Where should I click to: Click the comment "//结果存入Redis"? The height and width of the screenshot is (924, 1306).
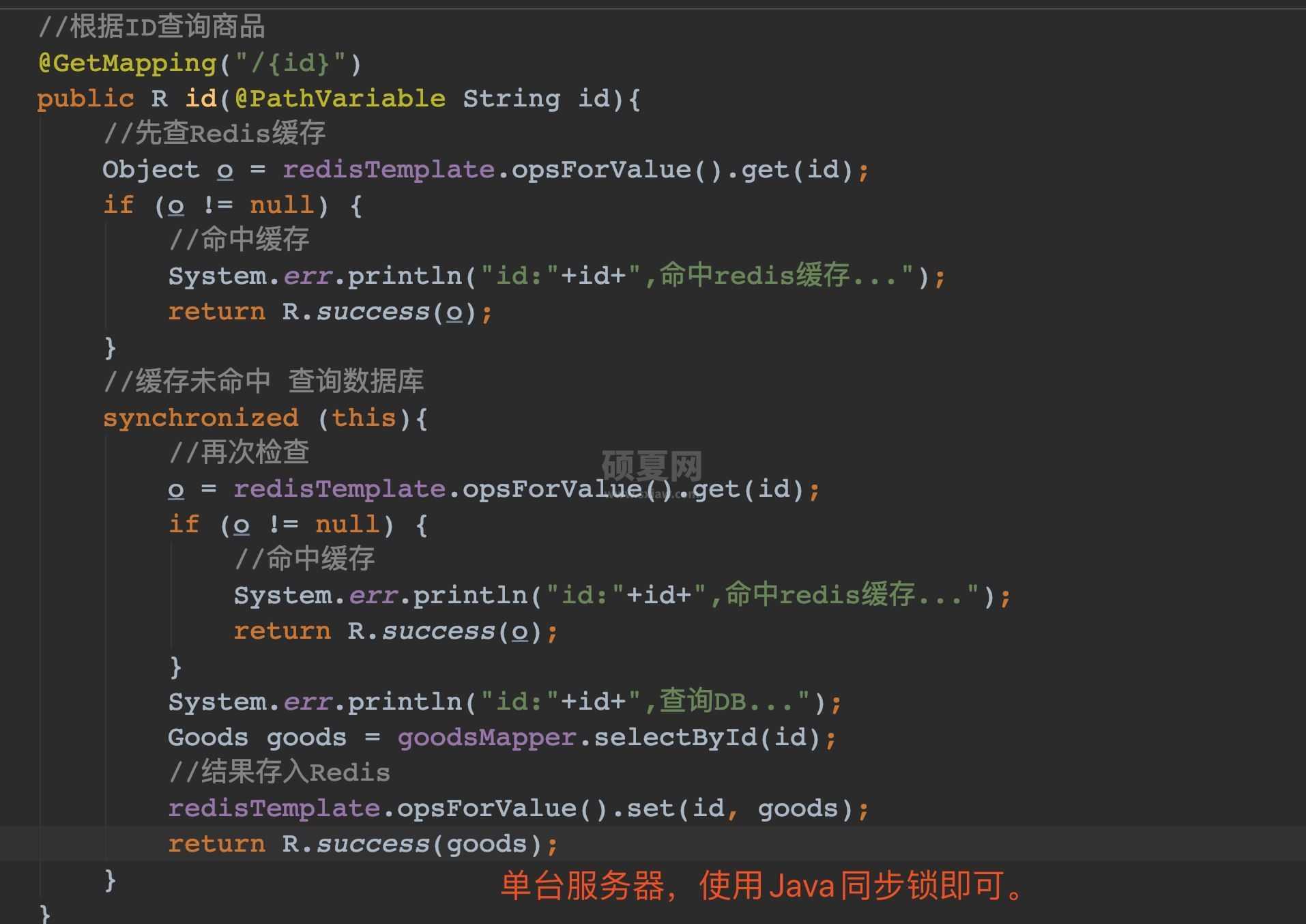pyautogui.click(x=279, y=773)
